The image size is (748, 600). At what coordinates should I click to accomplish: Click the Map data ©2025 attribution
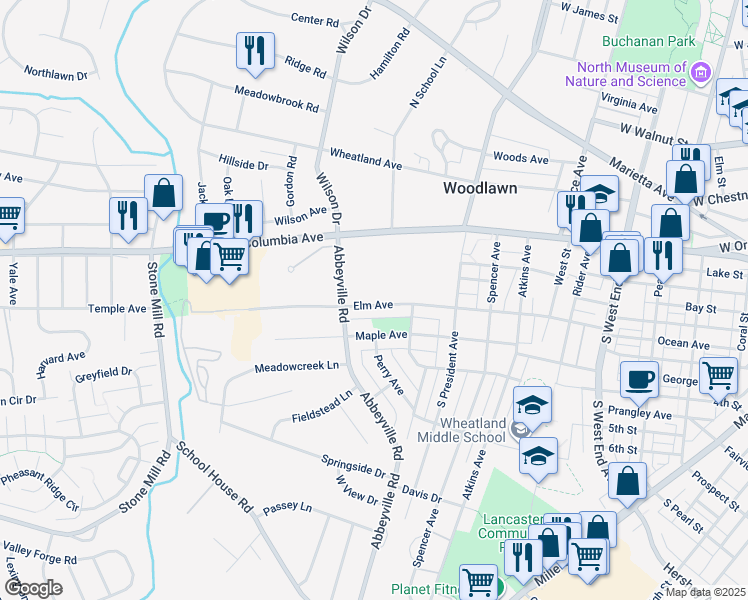[x=706, y=593]
